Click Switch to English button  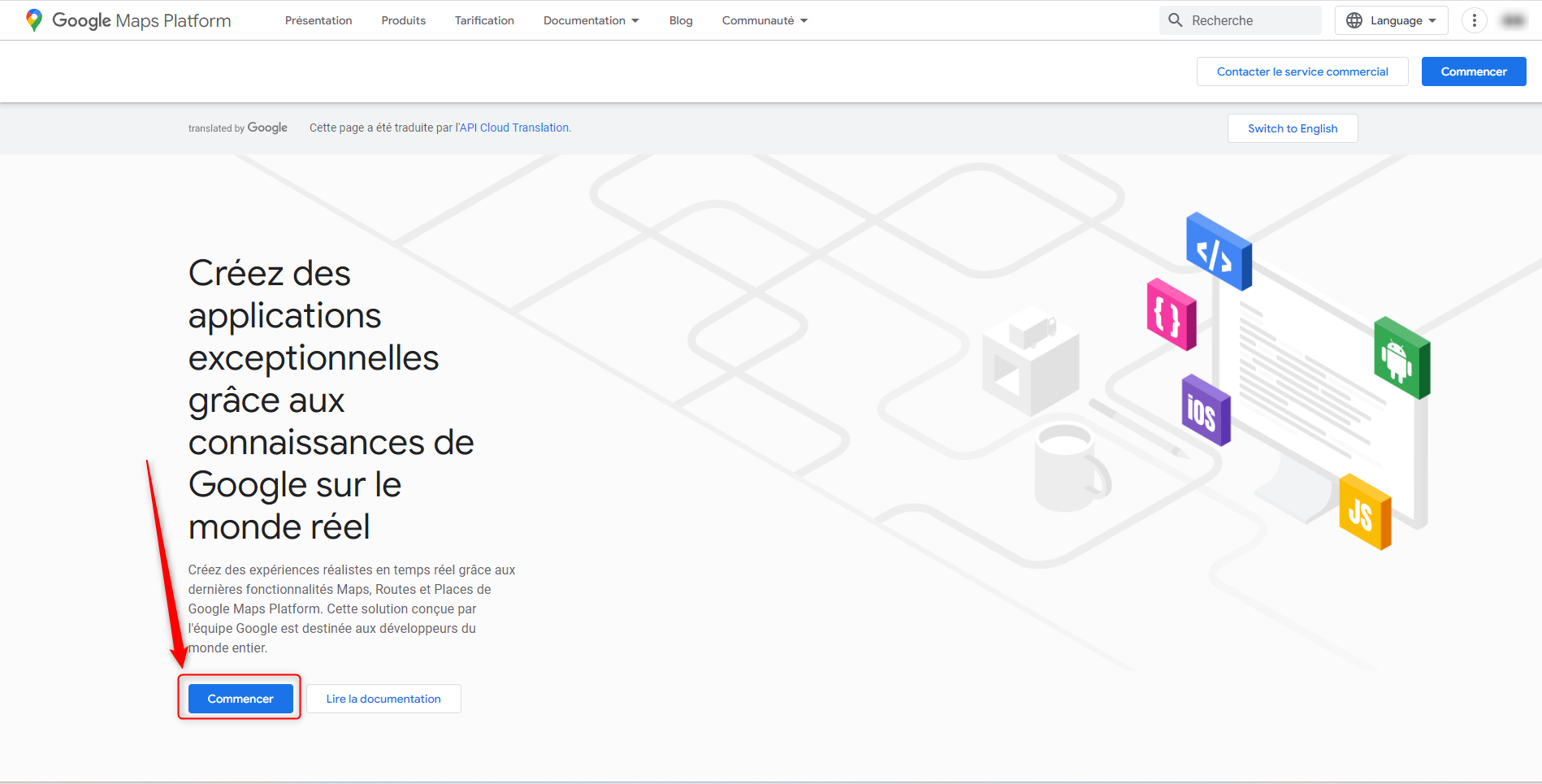point(1293,128)
